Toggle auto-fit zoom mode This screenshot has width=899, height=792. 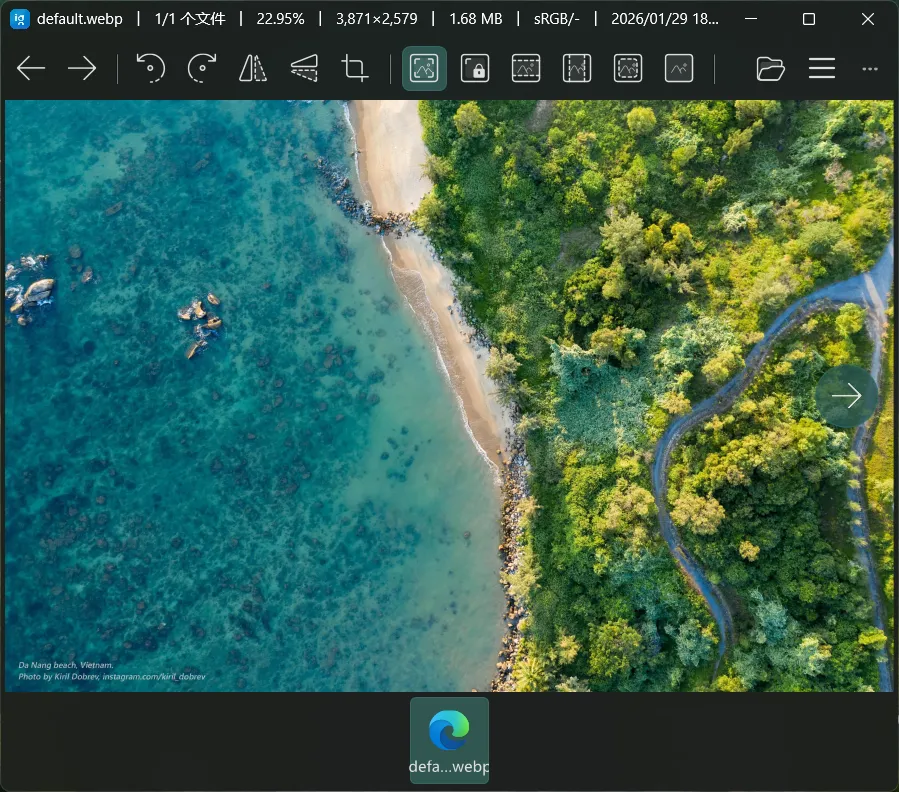tap(424, 68)
